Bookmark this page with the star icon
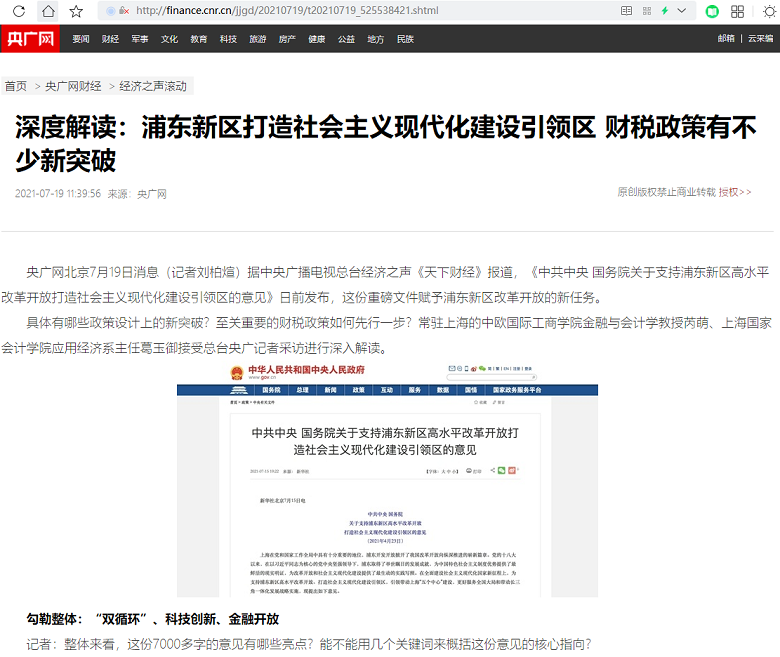 pos(76,11)
